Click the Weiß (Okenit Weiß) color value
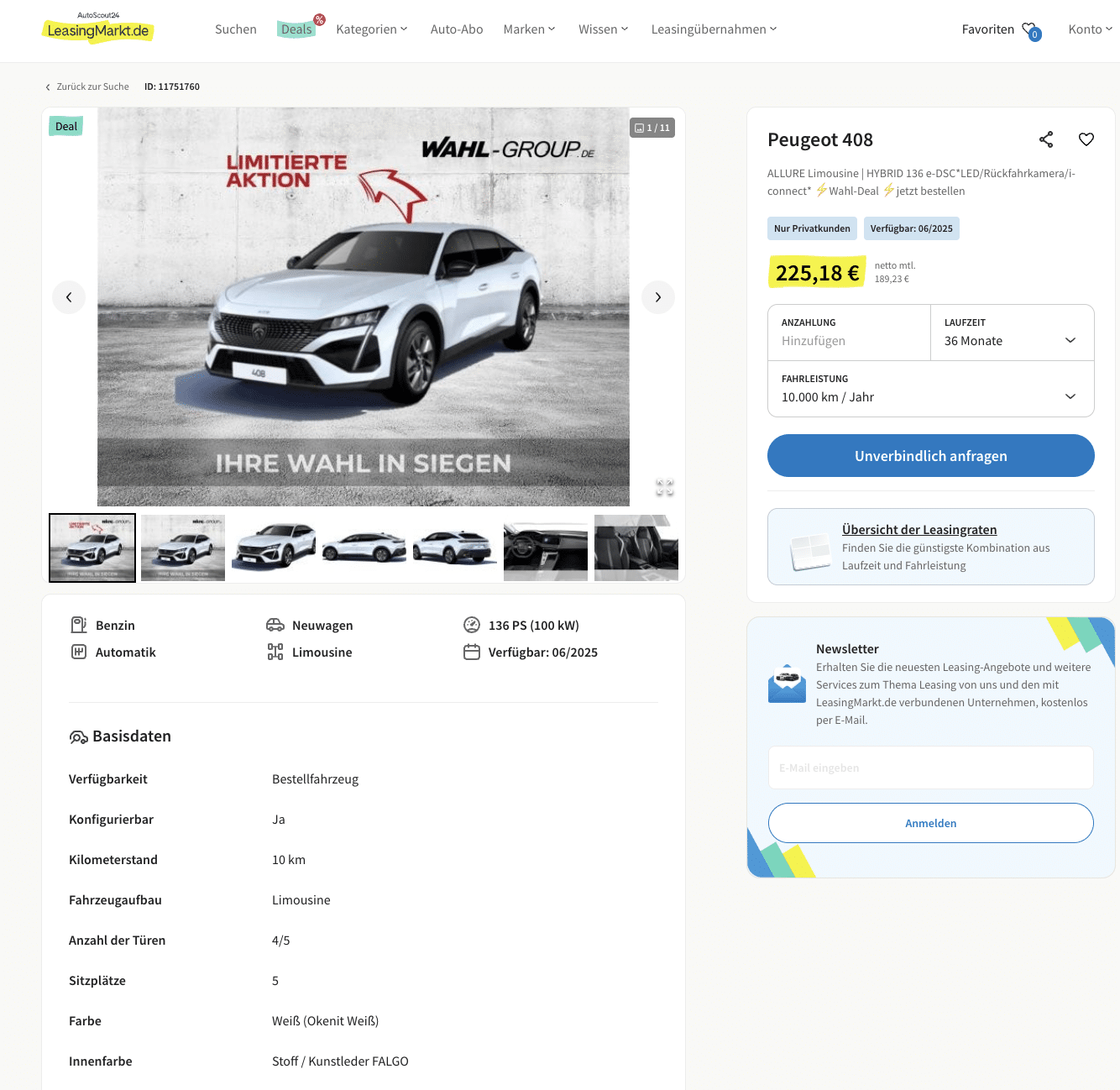 325,1021
